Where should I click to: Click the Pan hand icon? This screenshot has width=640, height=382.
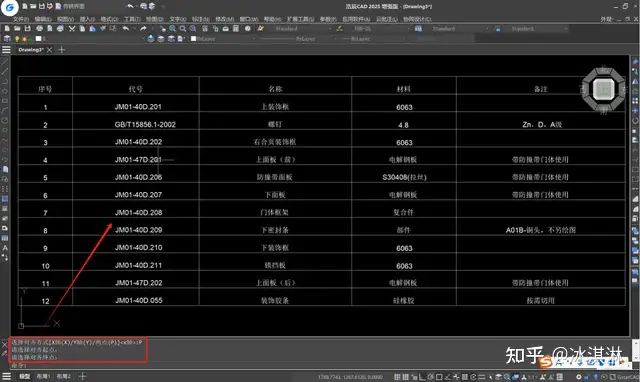162,29
